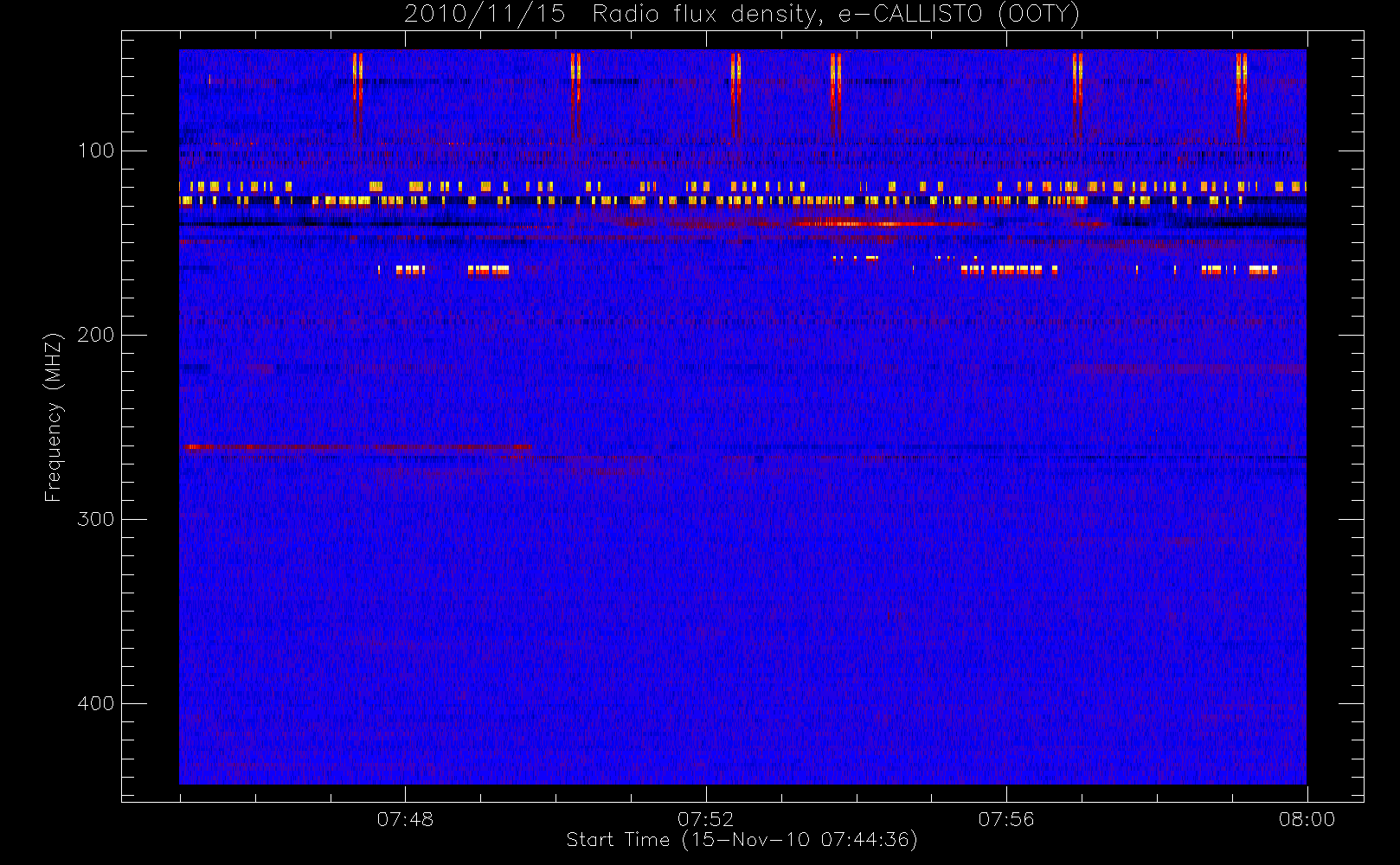Viewport: 1400px width, 865px height.
Task: Click the 'Start Time (15-Nov-10 07:44:36)' label
Action: point(742,840)
